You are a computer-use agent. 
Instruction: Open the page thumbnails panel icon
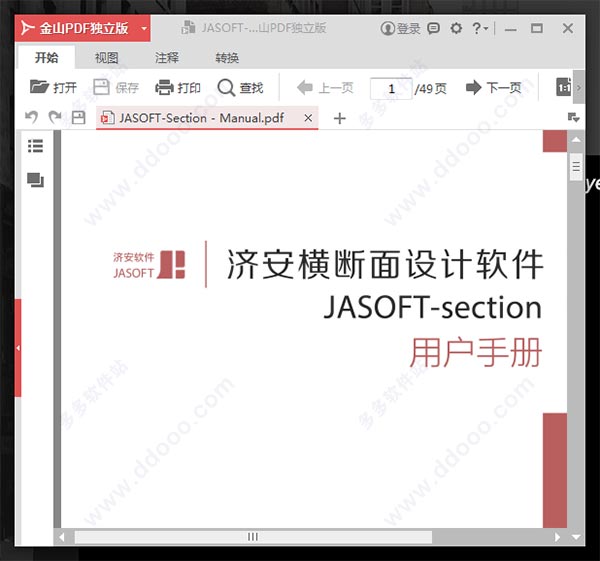coord(36,180)
